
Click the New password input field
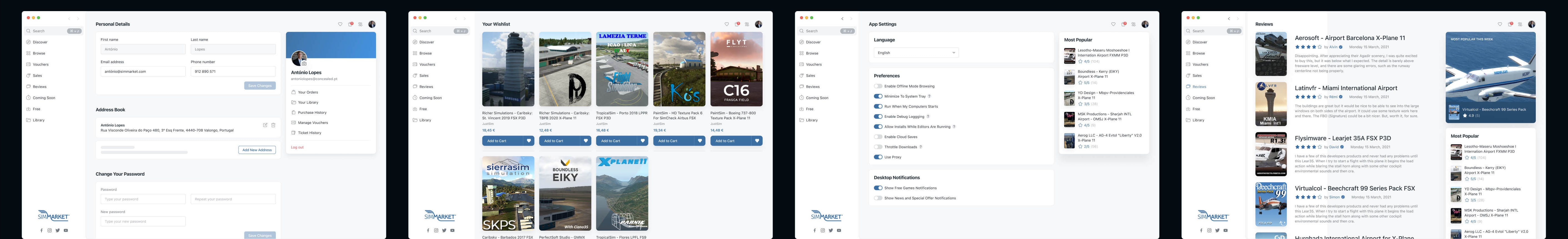point(143,221)
